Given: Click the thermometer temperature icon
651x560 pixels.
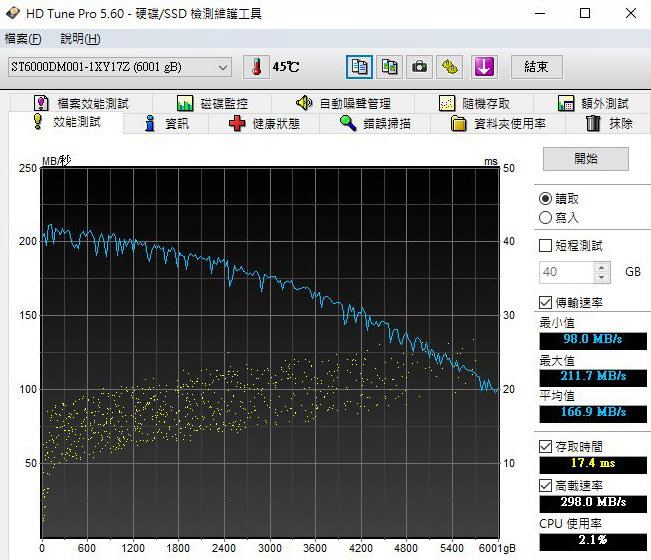Looking at the screenshot, I should pos(255,67).
